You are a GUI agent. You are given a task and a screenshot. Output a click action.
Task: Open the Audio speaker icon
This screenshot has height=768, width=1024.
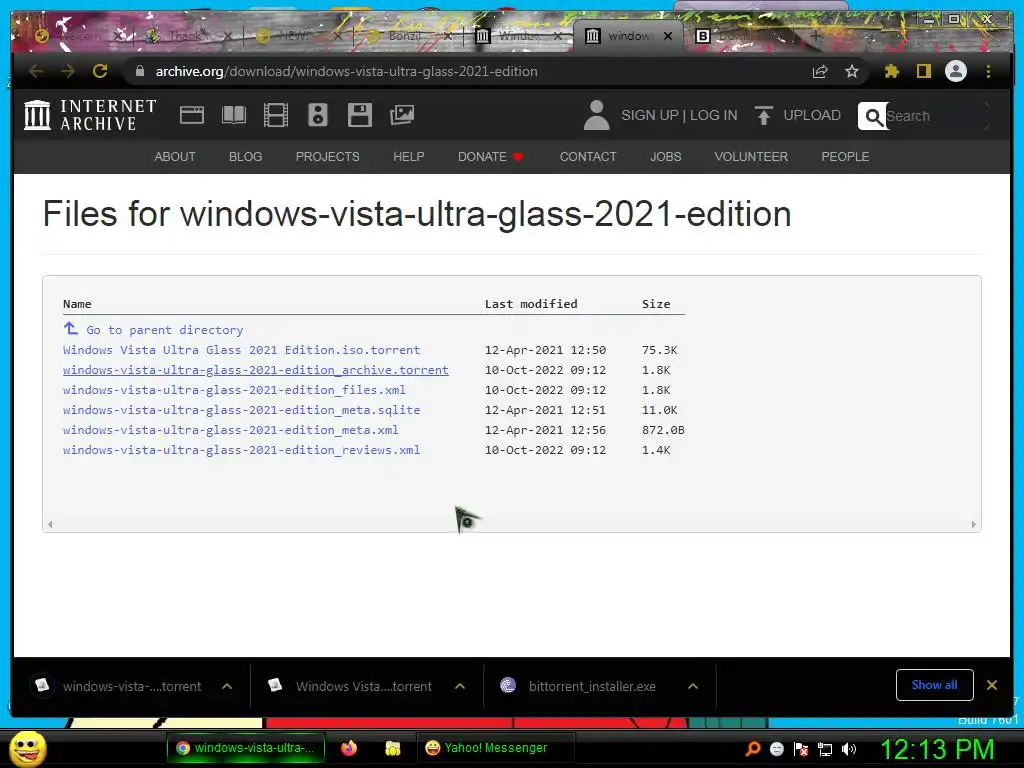317,115
